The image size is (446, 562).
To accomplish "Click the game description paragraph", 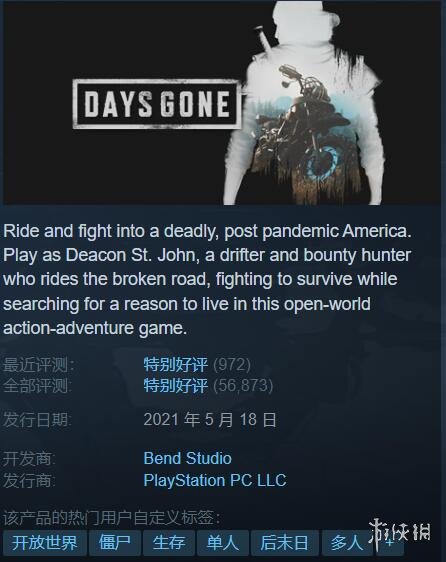I will pyautogui.click(x=207, y=280).
